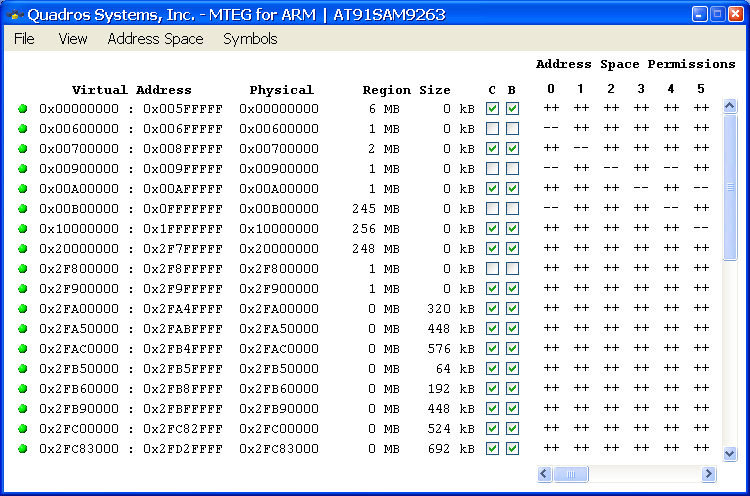
Task: Click the horizontal scrollbar thumb
Action: point(570,474)
